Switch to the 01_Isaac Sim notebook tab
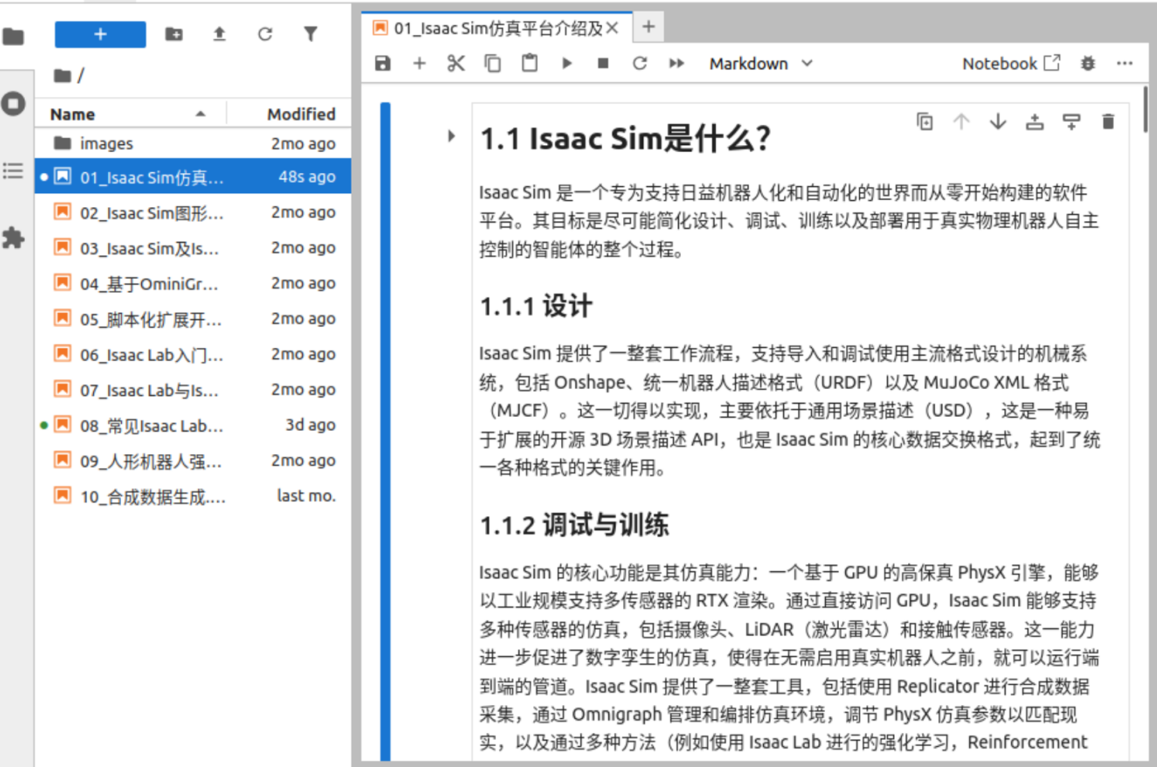 [498, 28]
